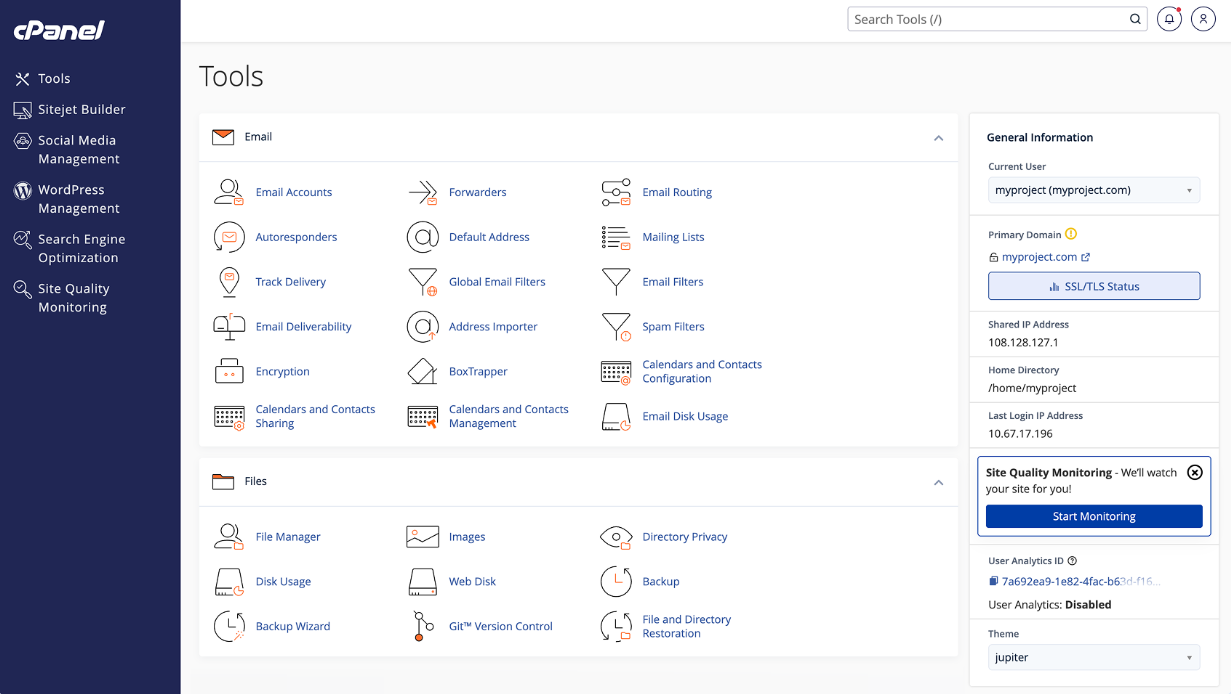Click the Email Disk Usage icon
Image resolution: width=1231 pixels, height=694 pixels.
[616, 416]
